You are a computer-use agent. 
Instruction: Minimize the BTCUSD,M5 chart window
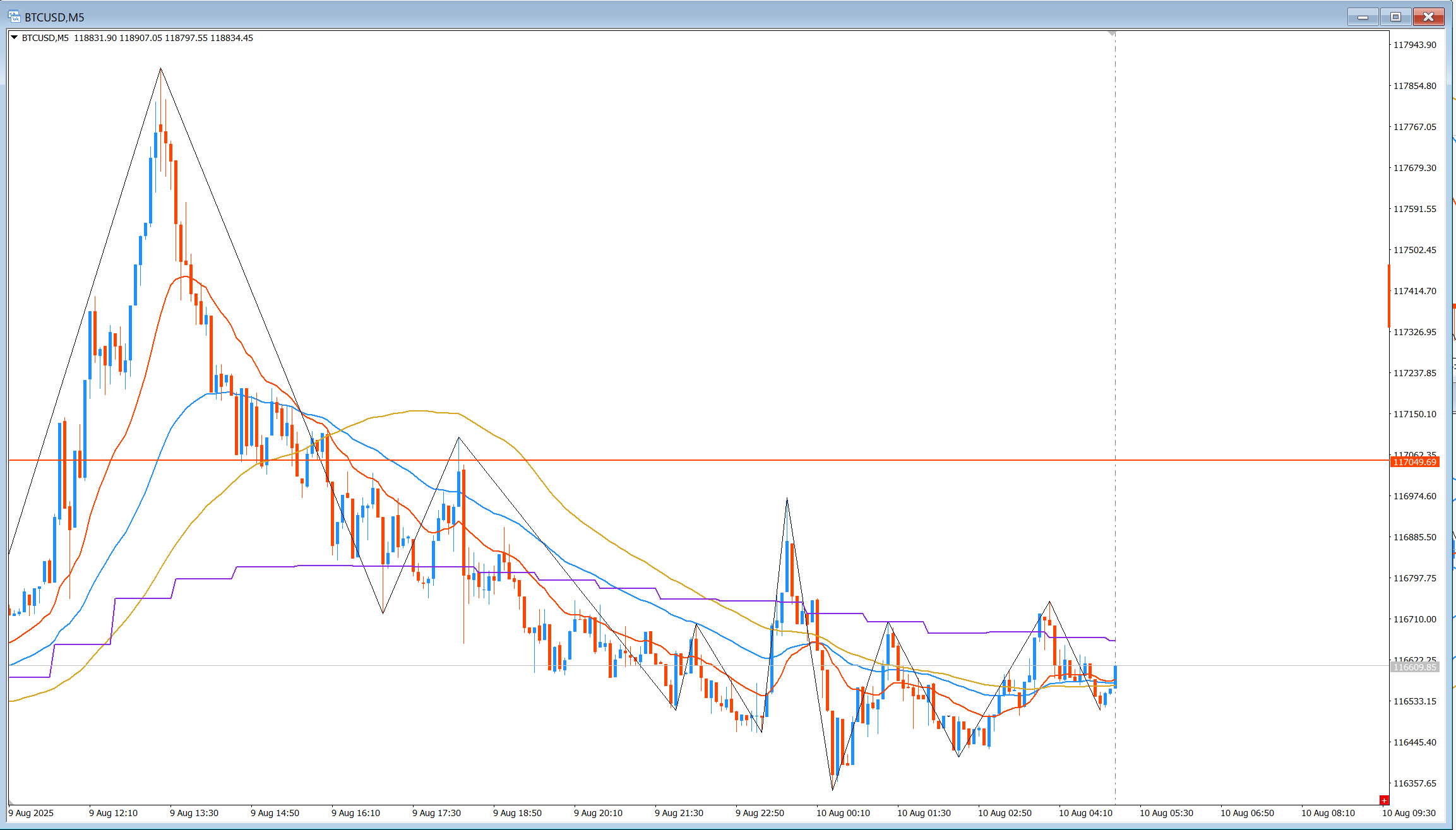click(1363, 17)
